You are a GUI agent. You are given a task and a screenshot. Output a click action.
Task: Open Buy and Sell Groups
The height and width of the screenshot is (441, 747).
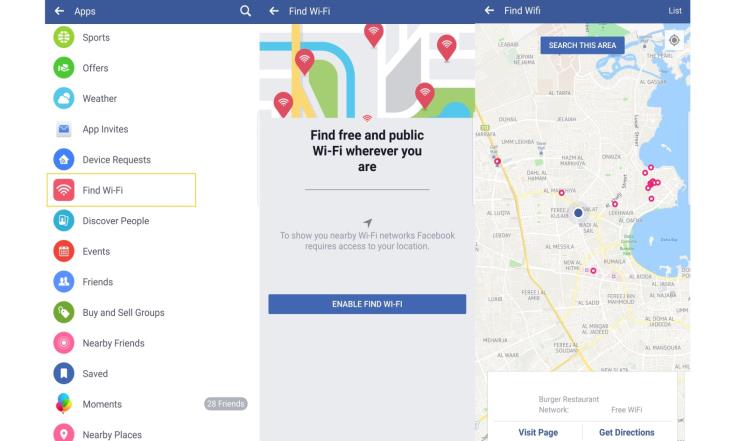[x=123, y=313]
